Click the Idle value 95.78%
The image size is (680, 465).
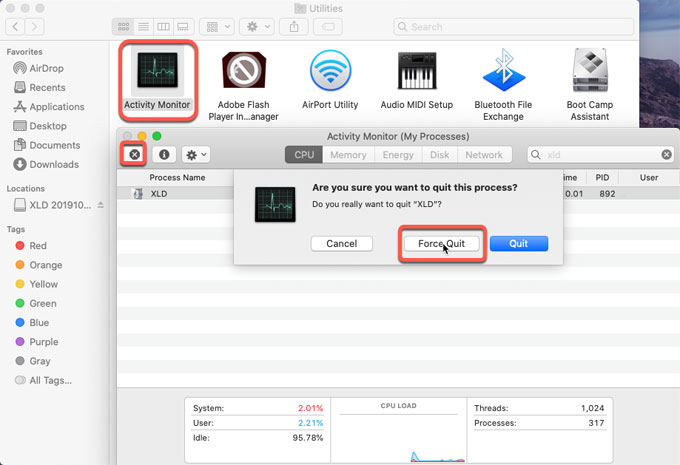tap(307, 438)
